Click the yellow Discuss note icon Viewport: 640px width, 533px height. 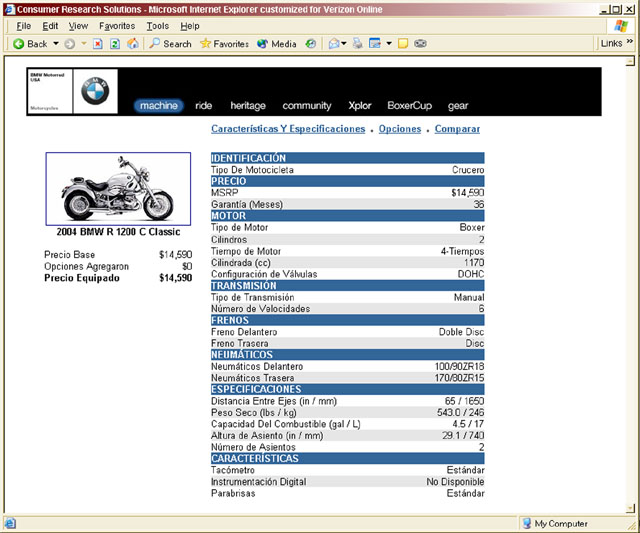click(x=403, y=43)
